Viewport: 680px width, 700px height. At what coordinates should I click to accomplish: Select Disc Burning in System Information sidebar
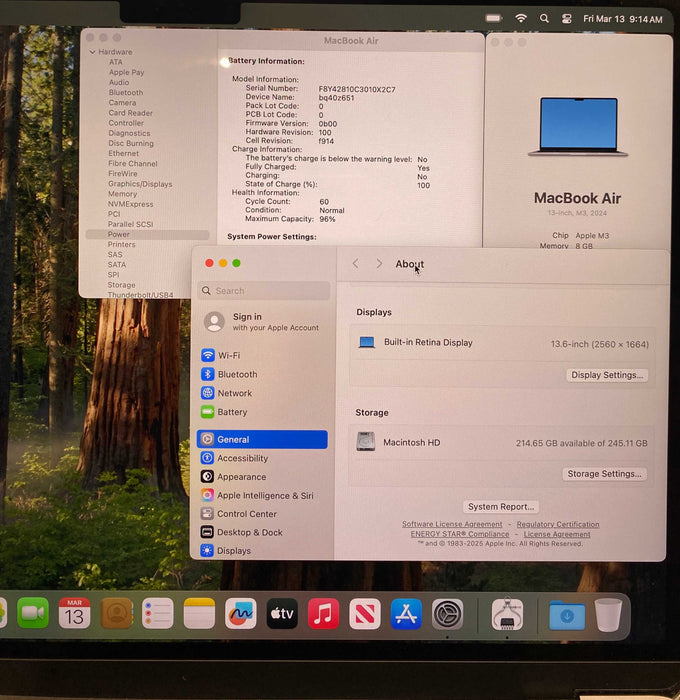[x=131, y=143]
